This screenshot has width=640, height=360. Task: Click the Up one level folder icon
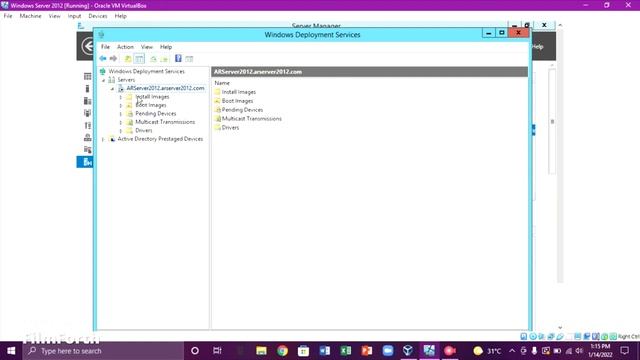click(x=128, y=59)
